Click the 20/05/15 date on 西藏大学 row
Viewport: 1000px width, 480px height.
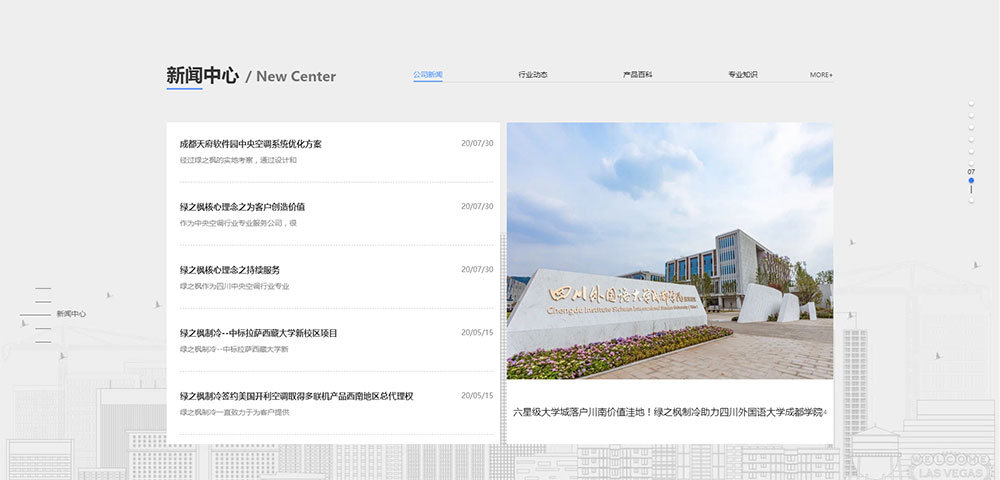[477, 333]
